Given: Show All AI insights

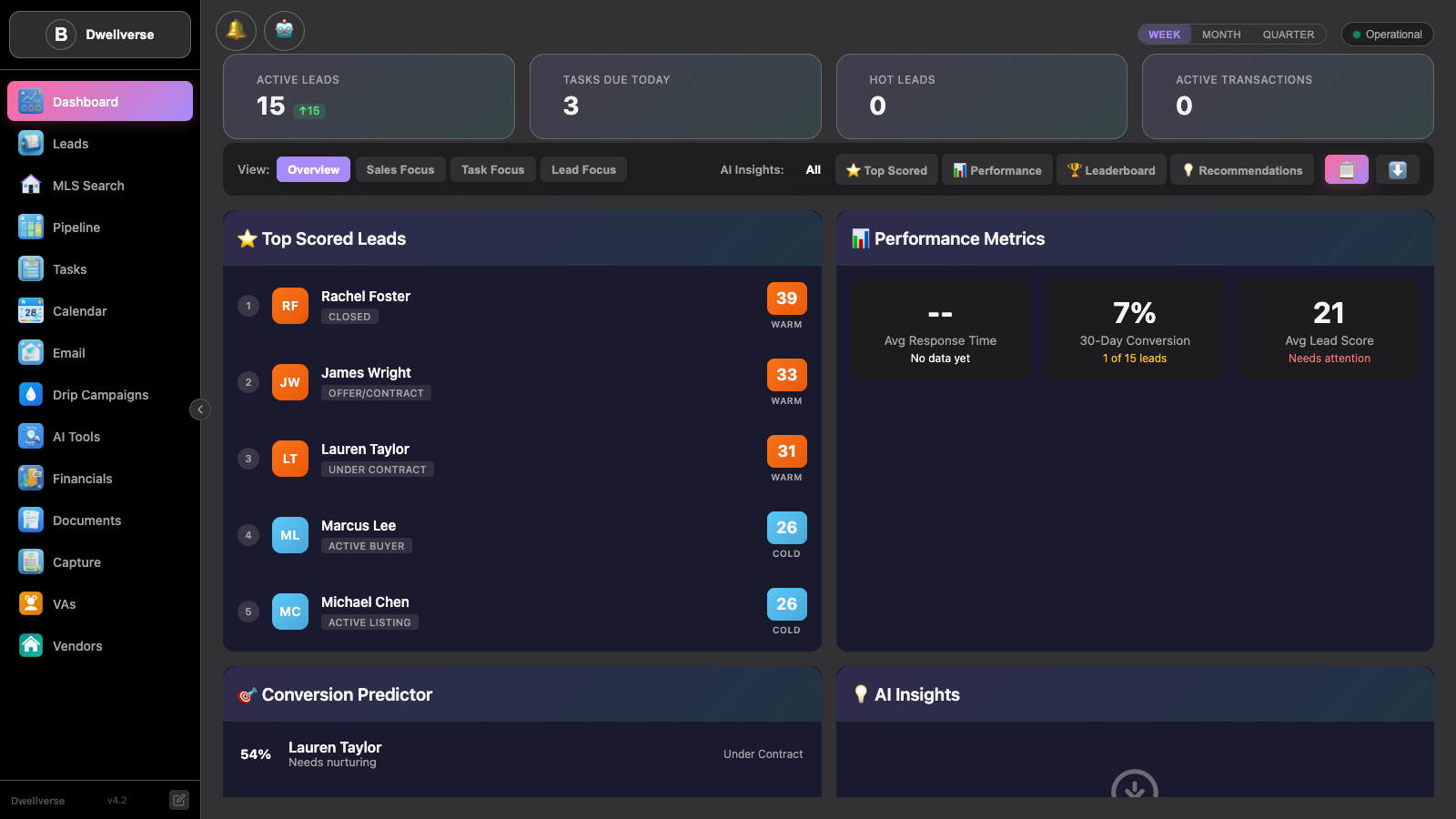Looking at the screenshot, I should click(x=814, y=170).
